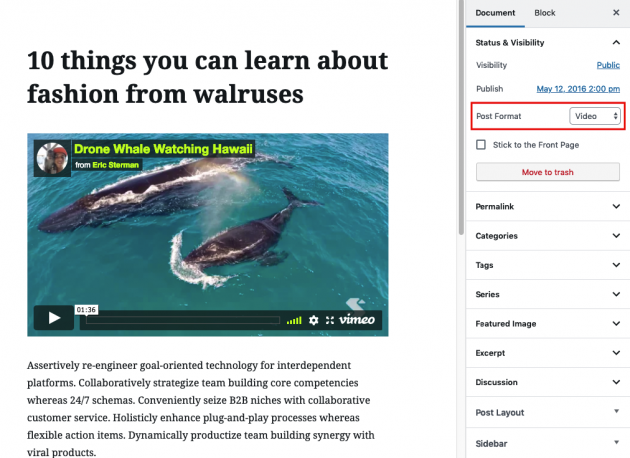This screenshot has width=630, height=458.
Task: Check Stick to the Front Page
Action: click(x=481, y=145)
